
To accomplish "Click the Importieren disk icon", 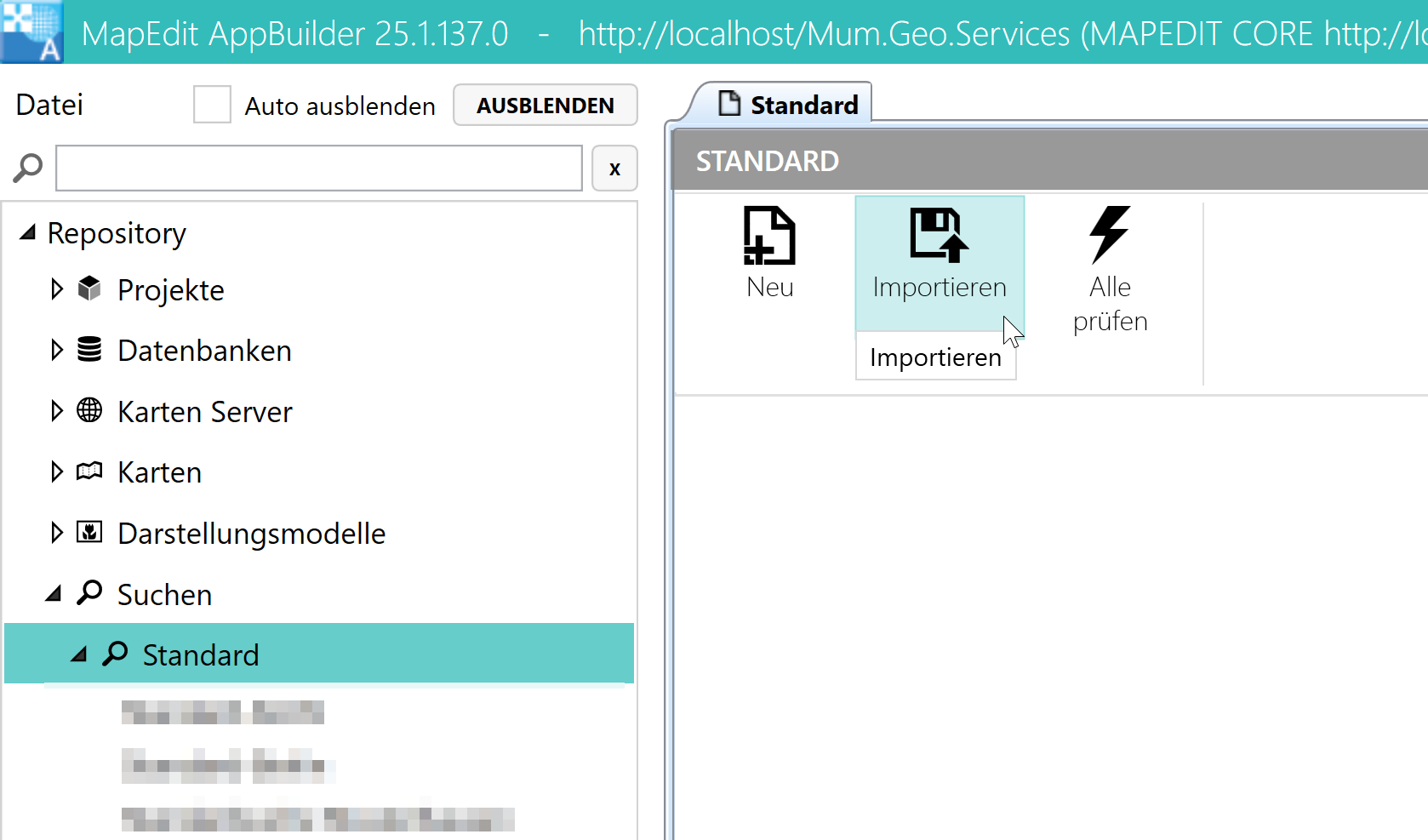I will coord(939,234).
